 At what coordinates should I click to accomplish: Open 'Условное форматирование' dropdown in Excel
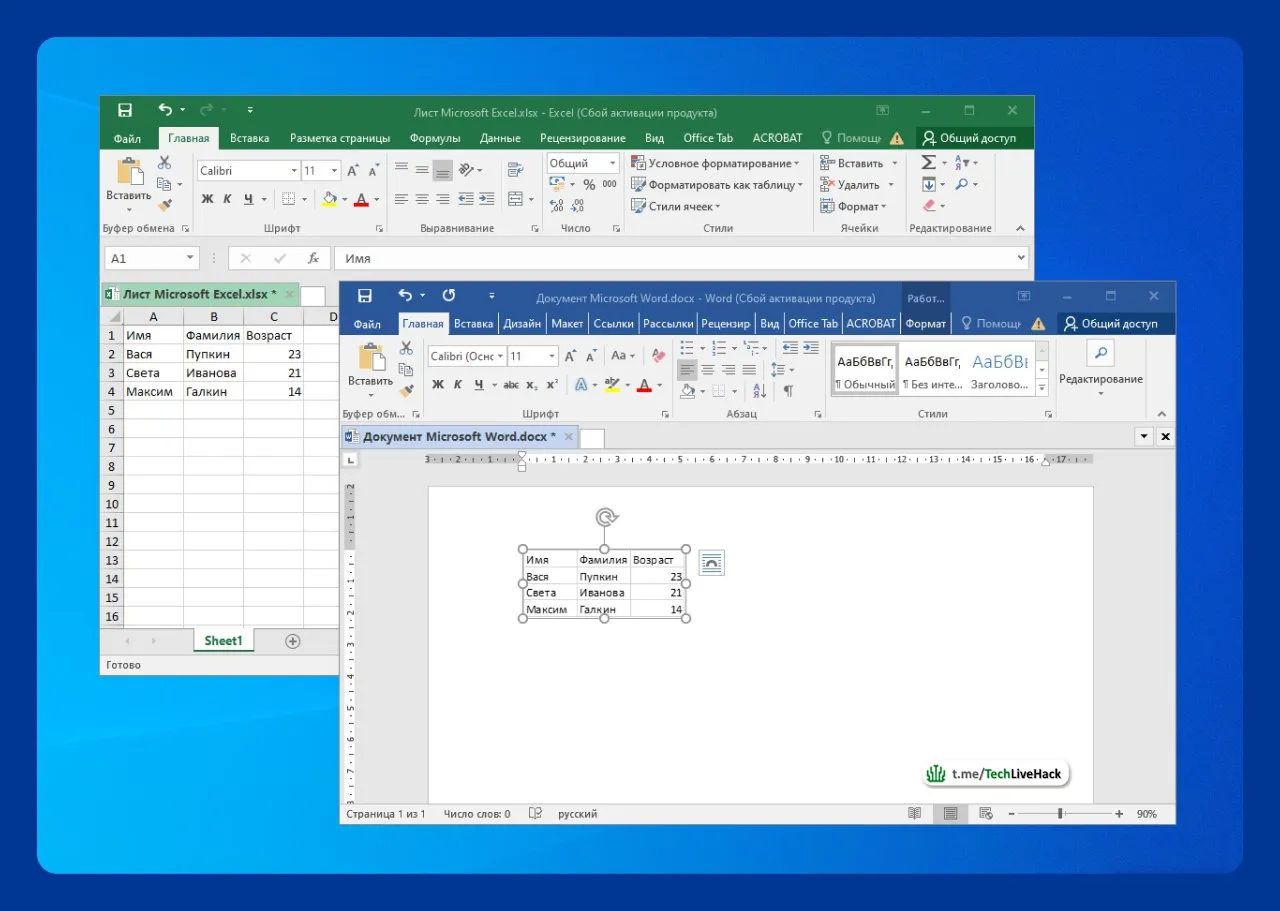[x=715, y=163]
